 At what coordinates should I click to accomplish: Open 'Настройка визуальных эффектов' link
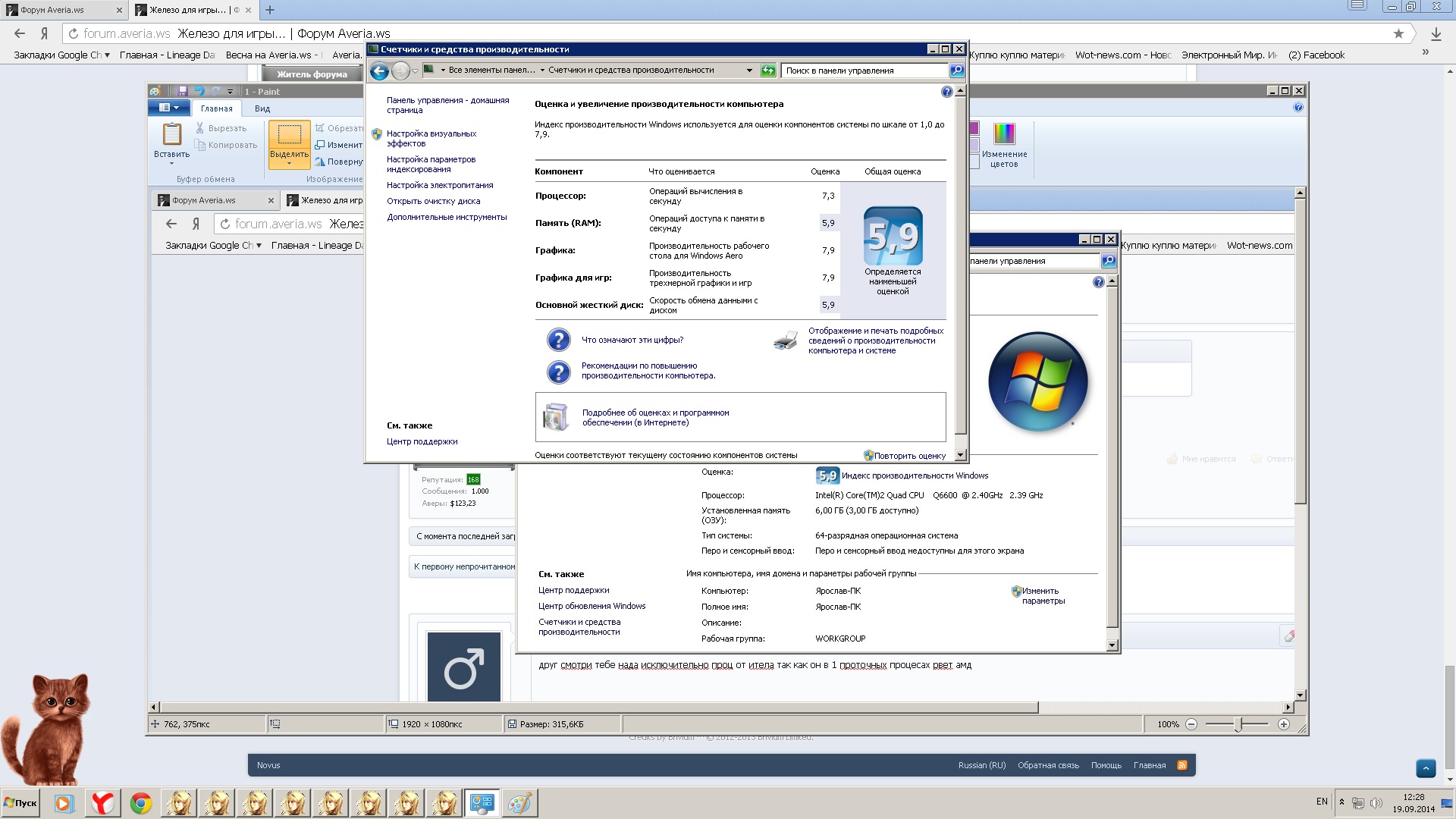pos(431,139)
